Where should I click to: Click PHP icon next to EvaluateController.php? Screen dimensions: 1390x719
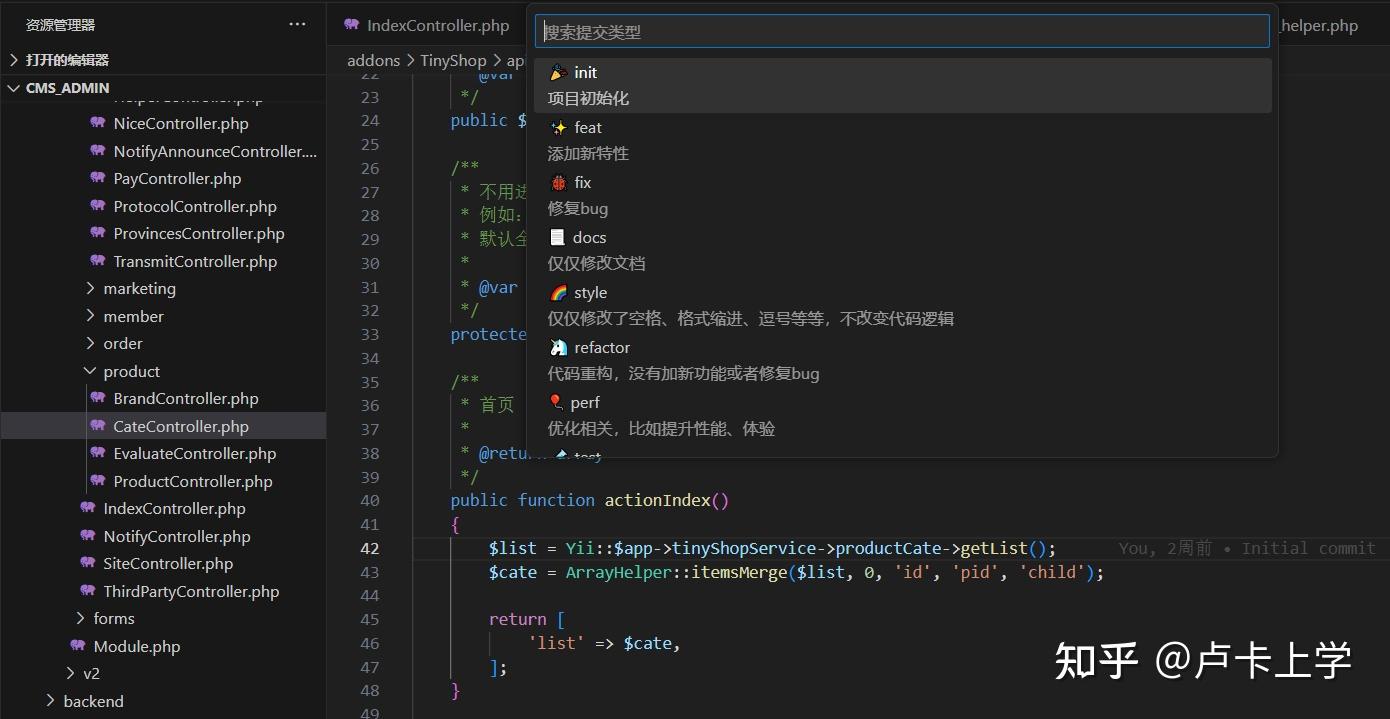click(x=97, y=453)
